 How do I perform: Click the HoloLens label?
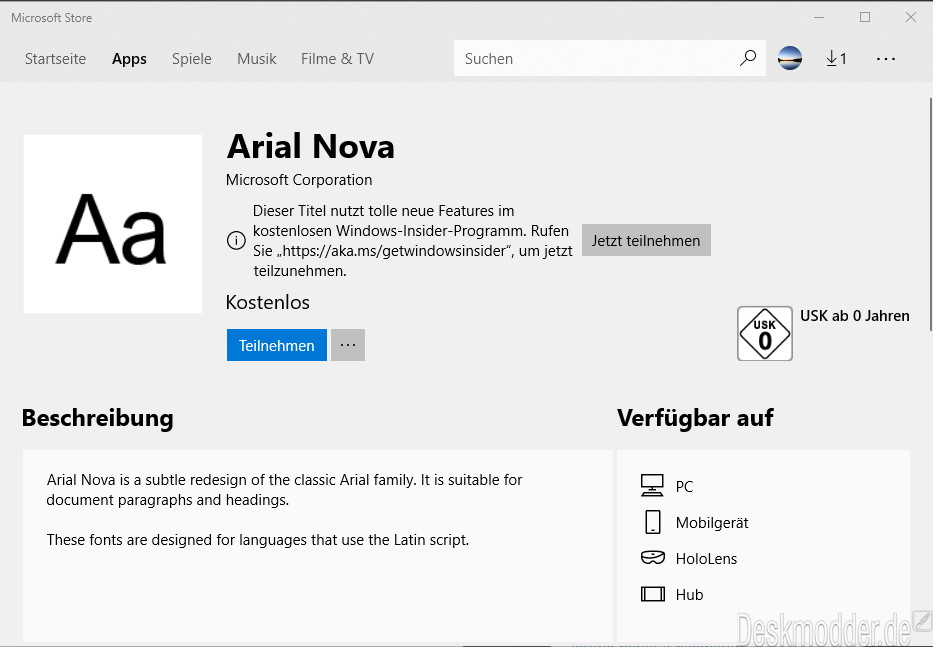point(706,558)
